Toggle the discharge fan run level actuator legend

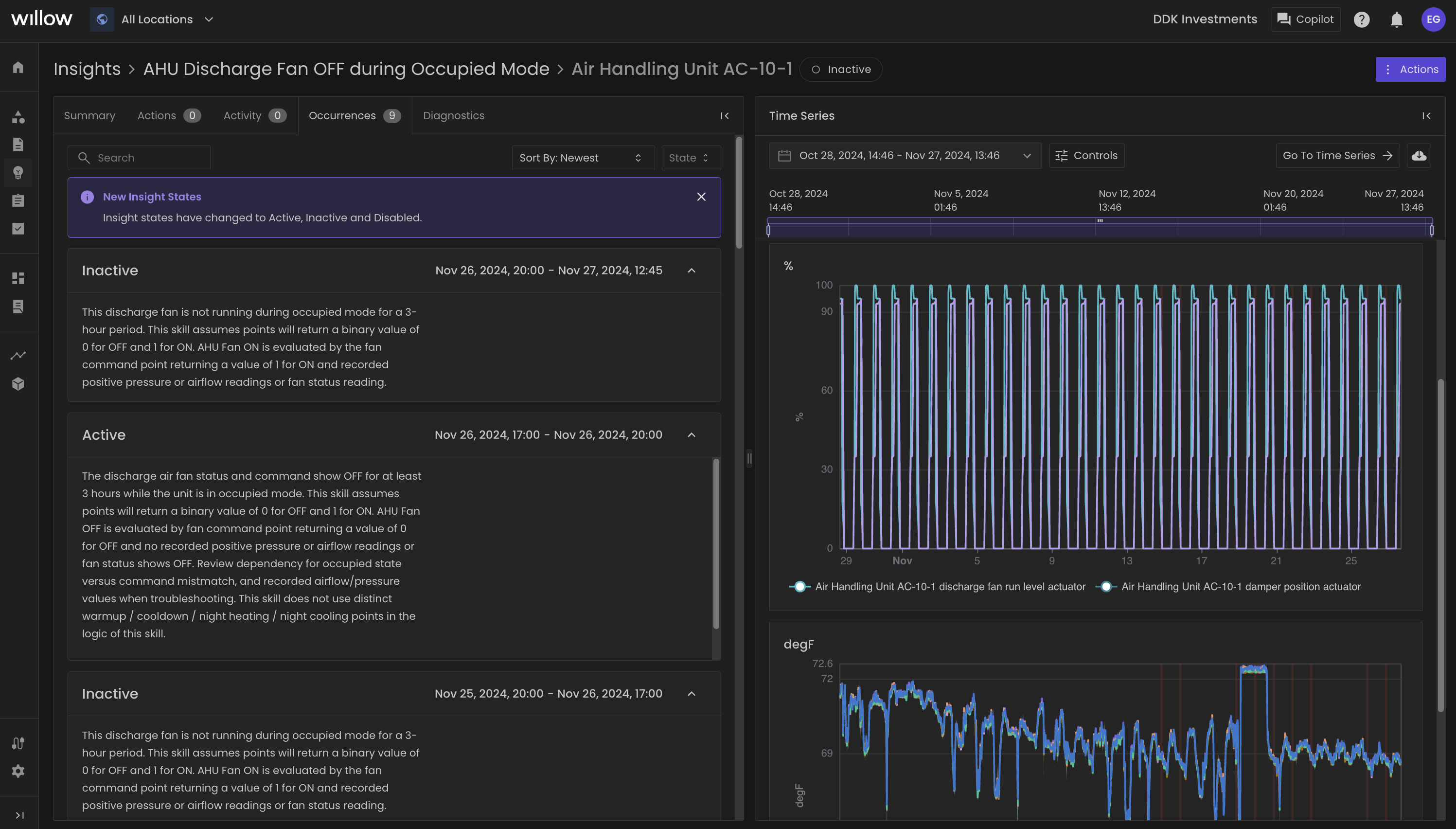[x=799, y=586]
